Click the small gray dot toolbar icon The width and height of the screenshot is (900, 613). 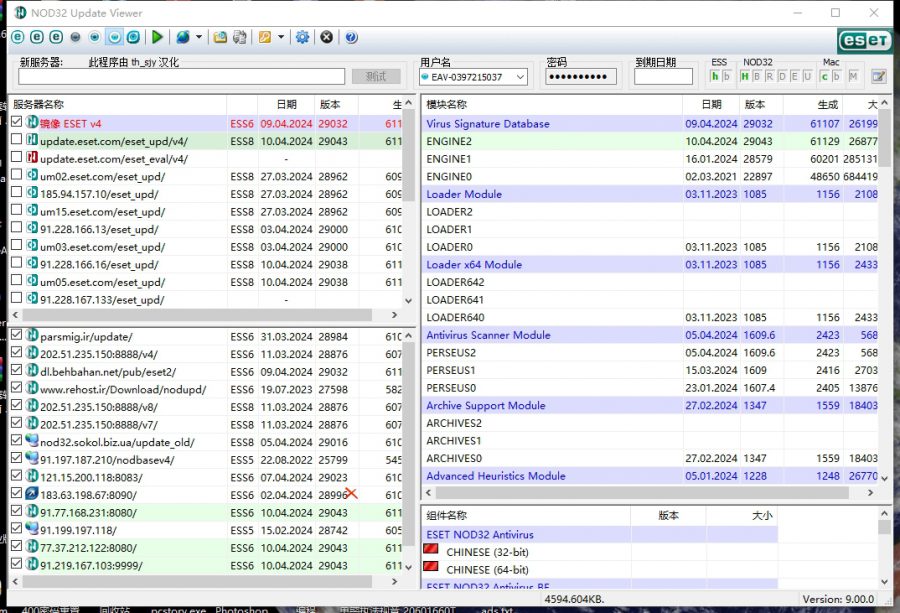75,37
